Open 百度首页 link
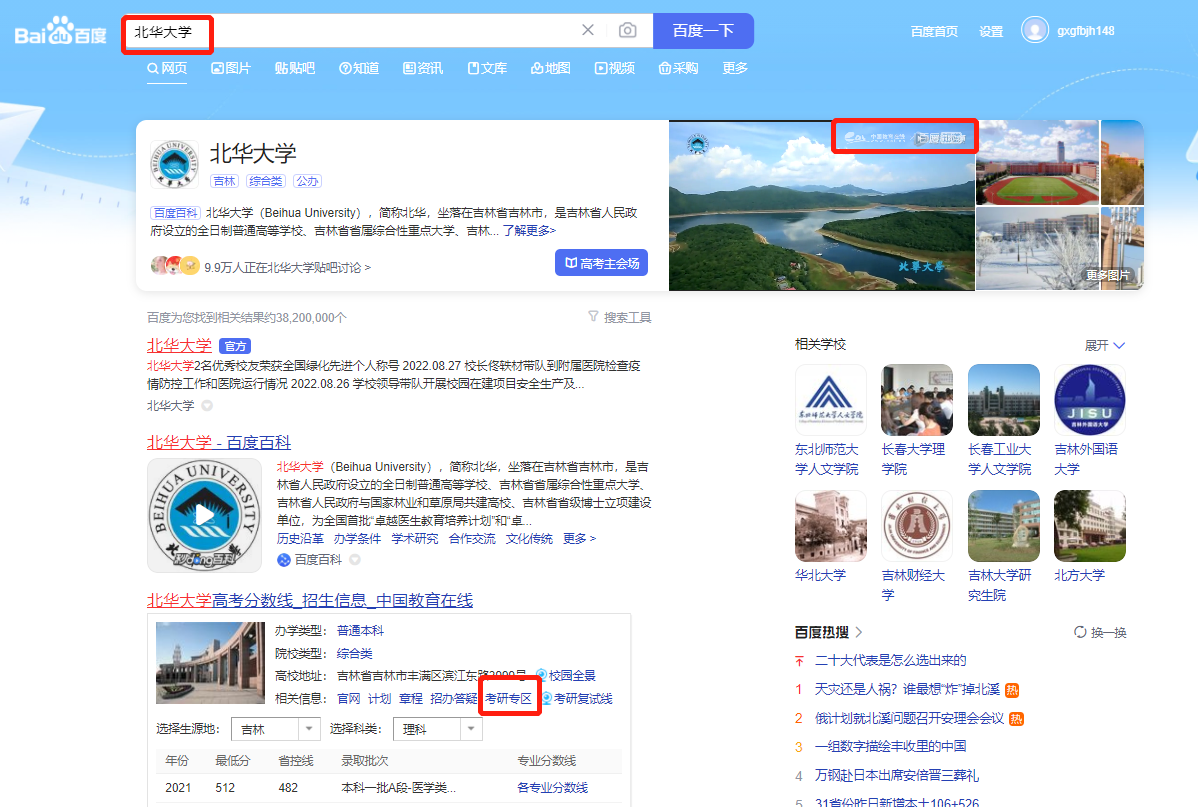The image size is (1198, 807). tap(934, 31)
